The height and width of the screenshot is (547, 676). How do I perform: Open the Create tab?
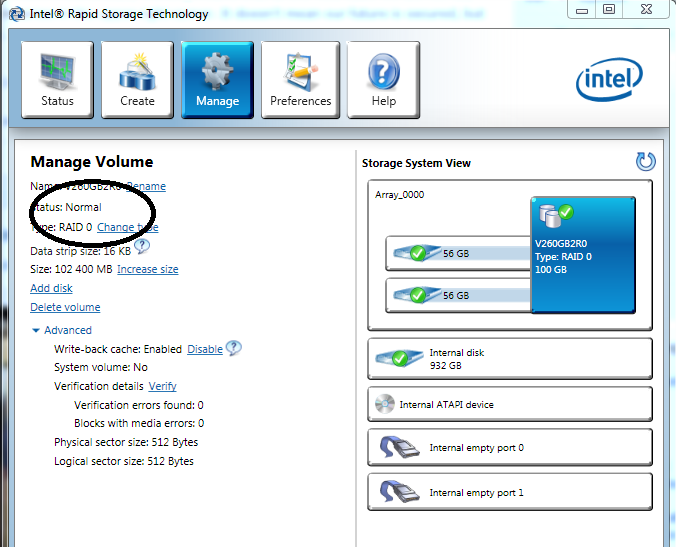click(137, 79)
